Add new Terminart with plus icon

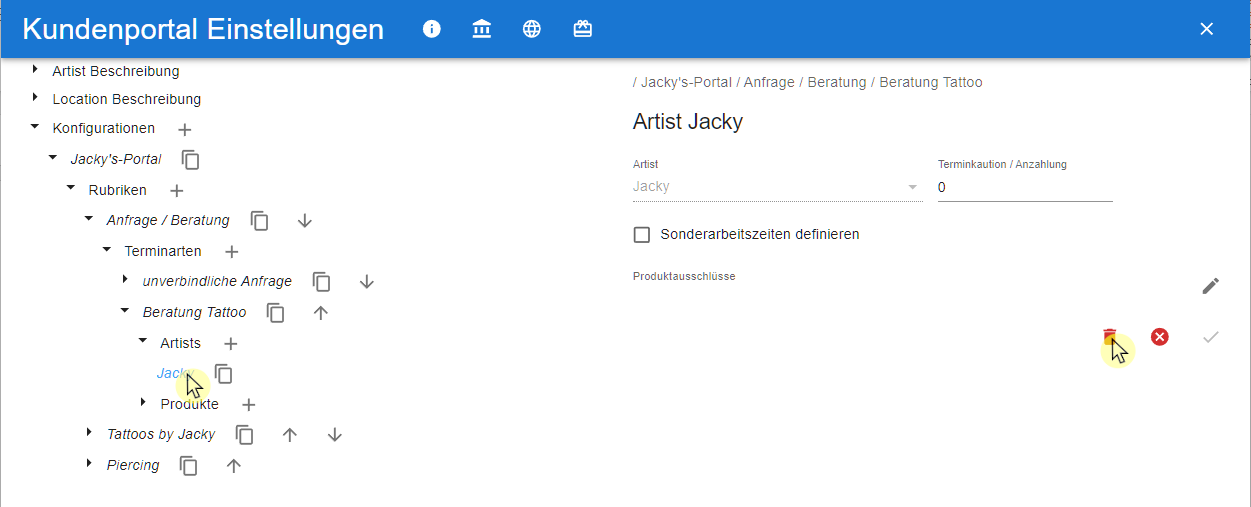tap(231, 251)
